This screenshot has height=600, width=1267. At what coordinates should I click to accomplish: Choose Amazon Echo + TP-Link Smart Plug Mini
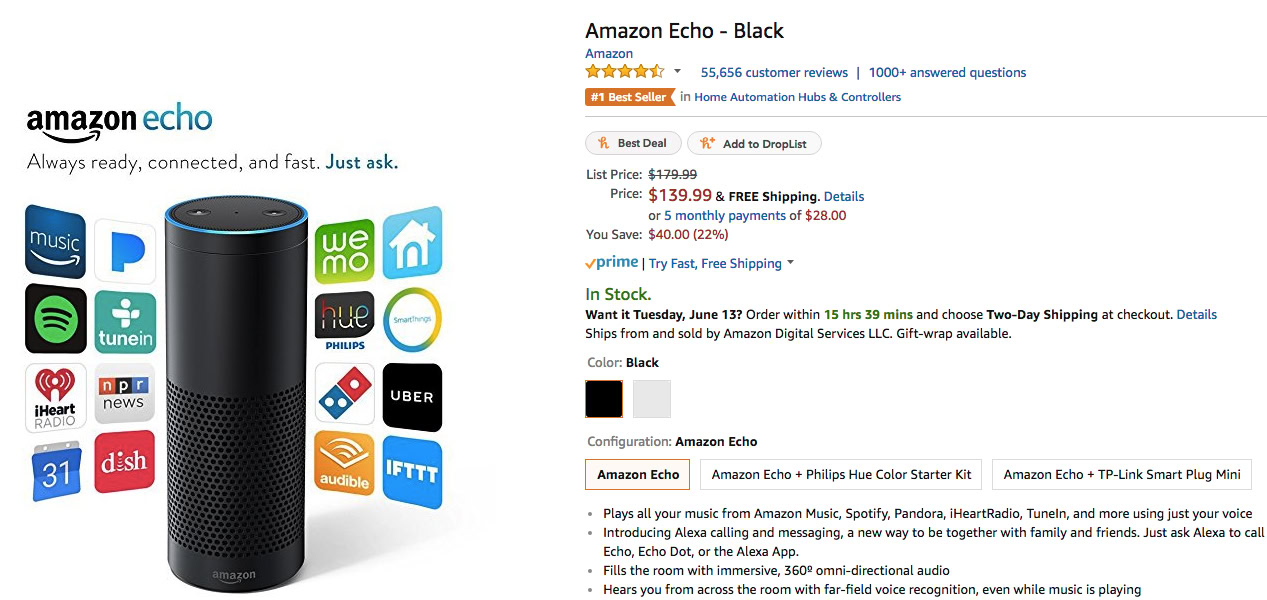pos(1121,474)
